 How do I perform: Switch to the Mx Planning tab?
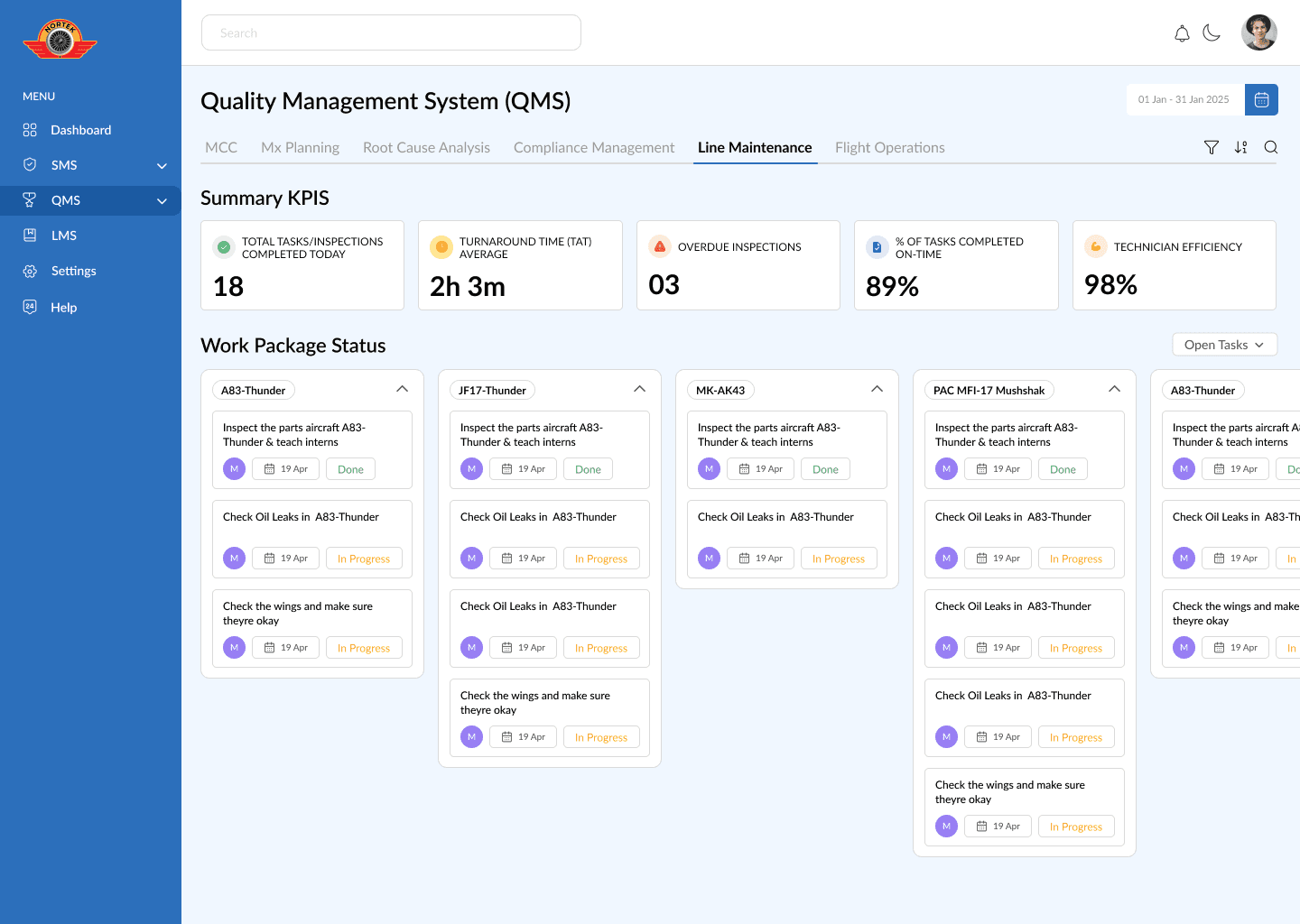point(300,147)
